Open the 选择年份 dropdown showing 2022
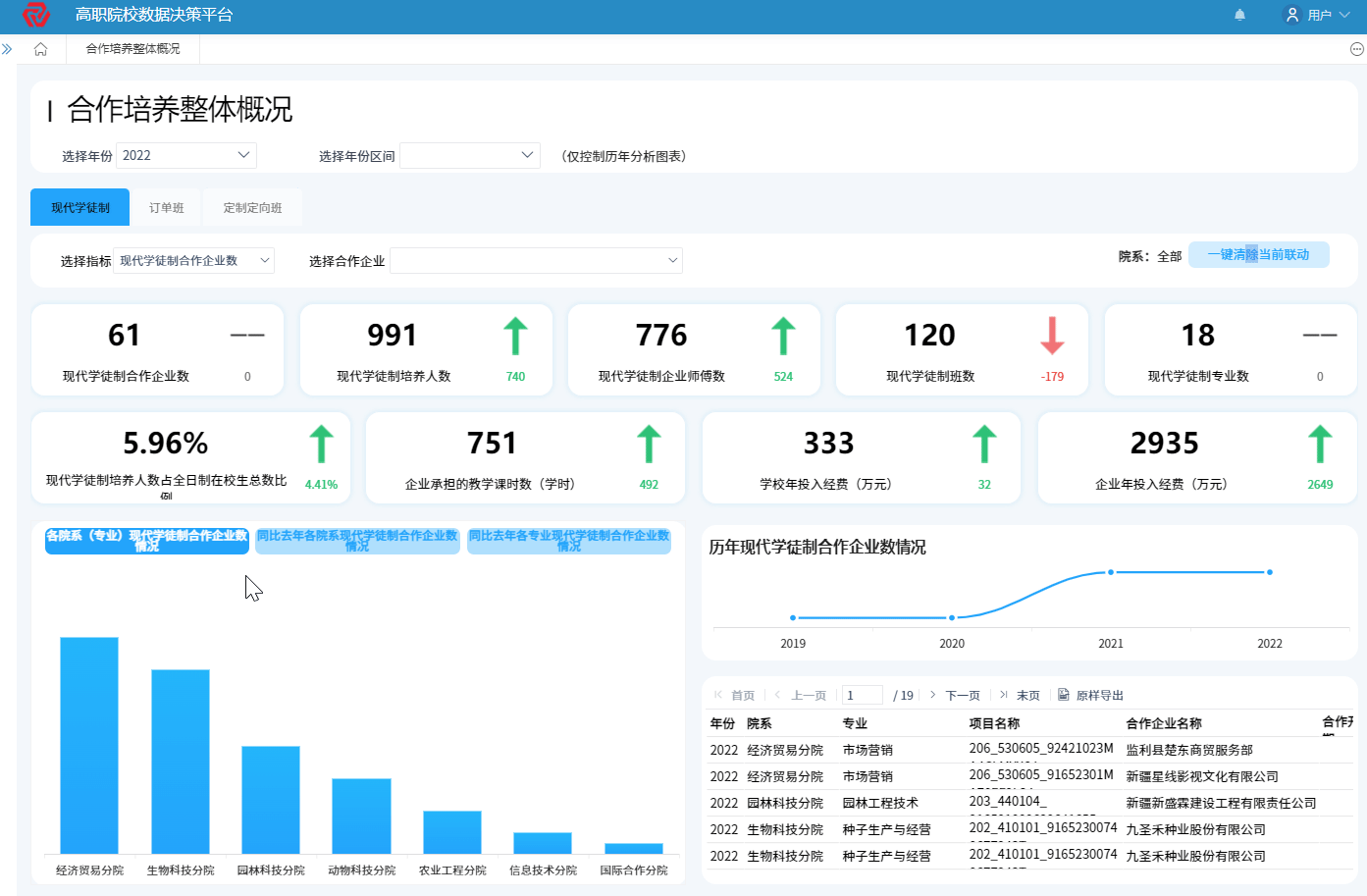The height and width of the screenshot is (896, 1367). click(x=185, y=155)
